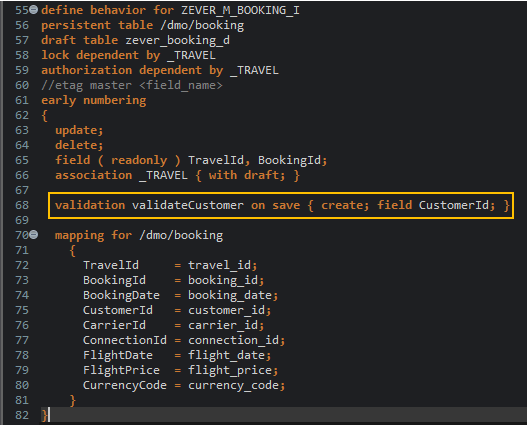Click line number 60 in the gutter
This screenshot has height=425, width=527.
click(x=22, y=85)
